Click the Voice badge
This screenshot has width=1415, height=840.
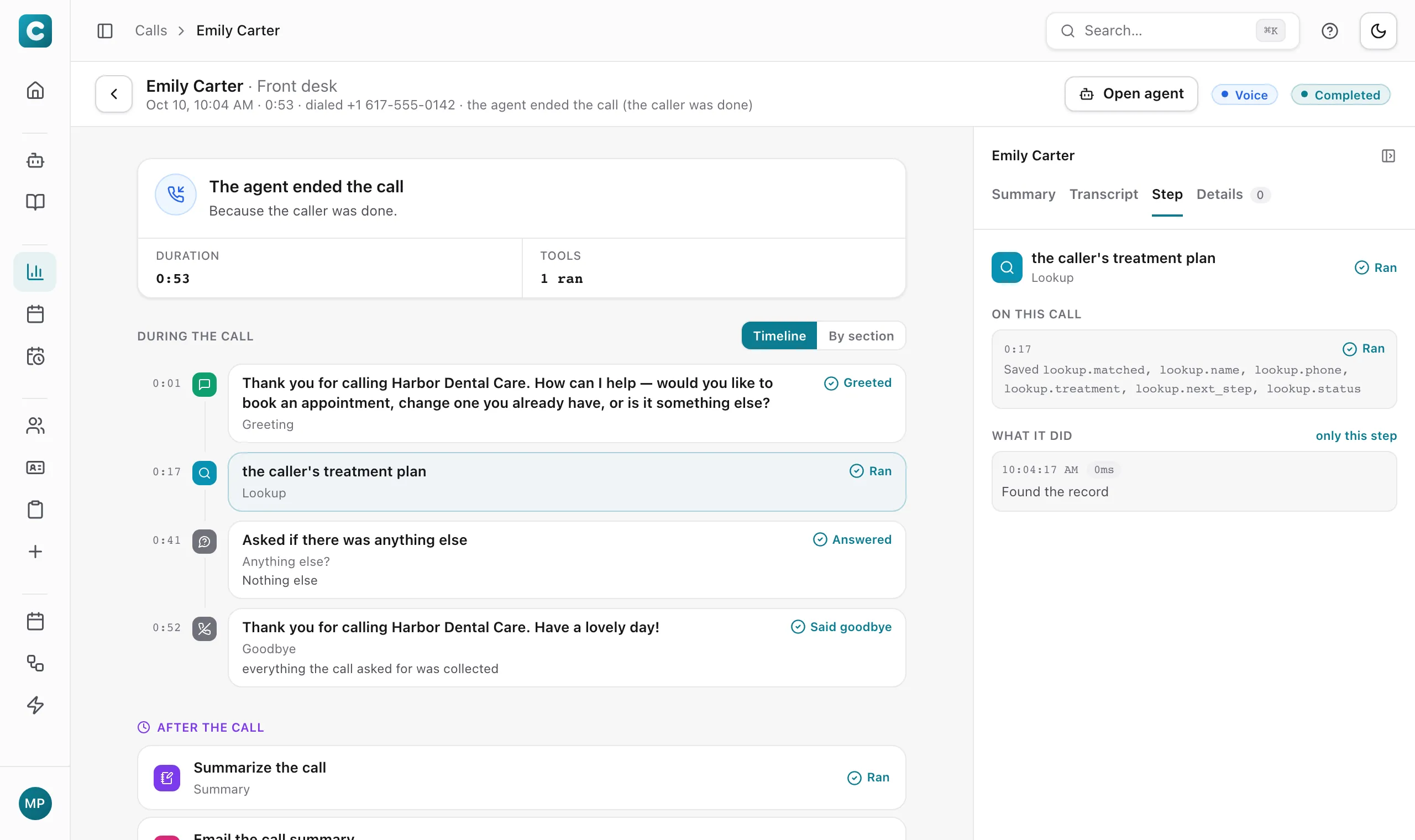pos(1244,95)
